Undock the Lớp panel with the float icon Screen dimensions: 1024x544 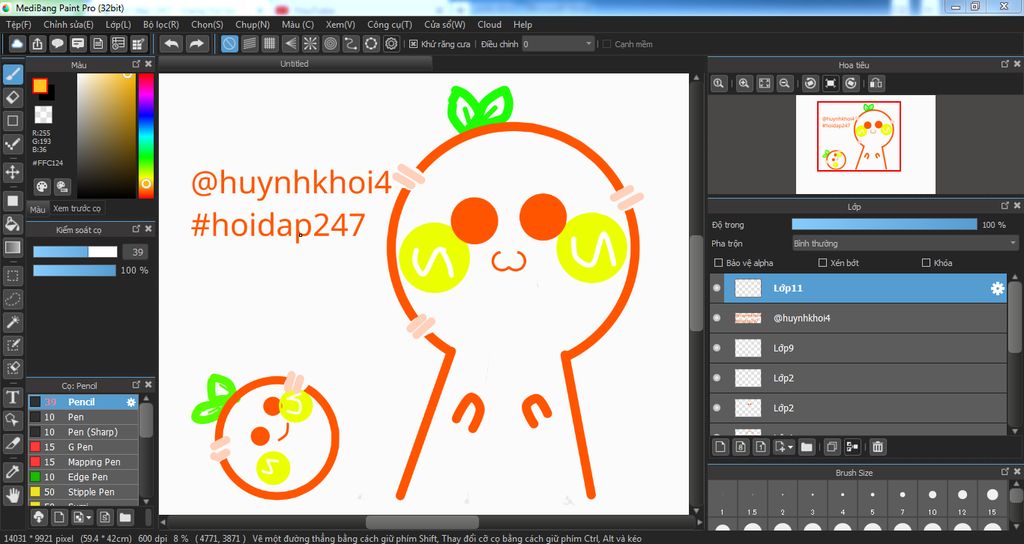click(1004, 206)
